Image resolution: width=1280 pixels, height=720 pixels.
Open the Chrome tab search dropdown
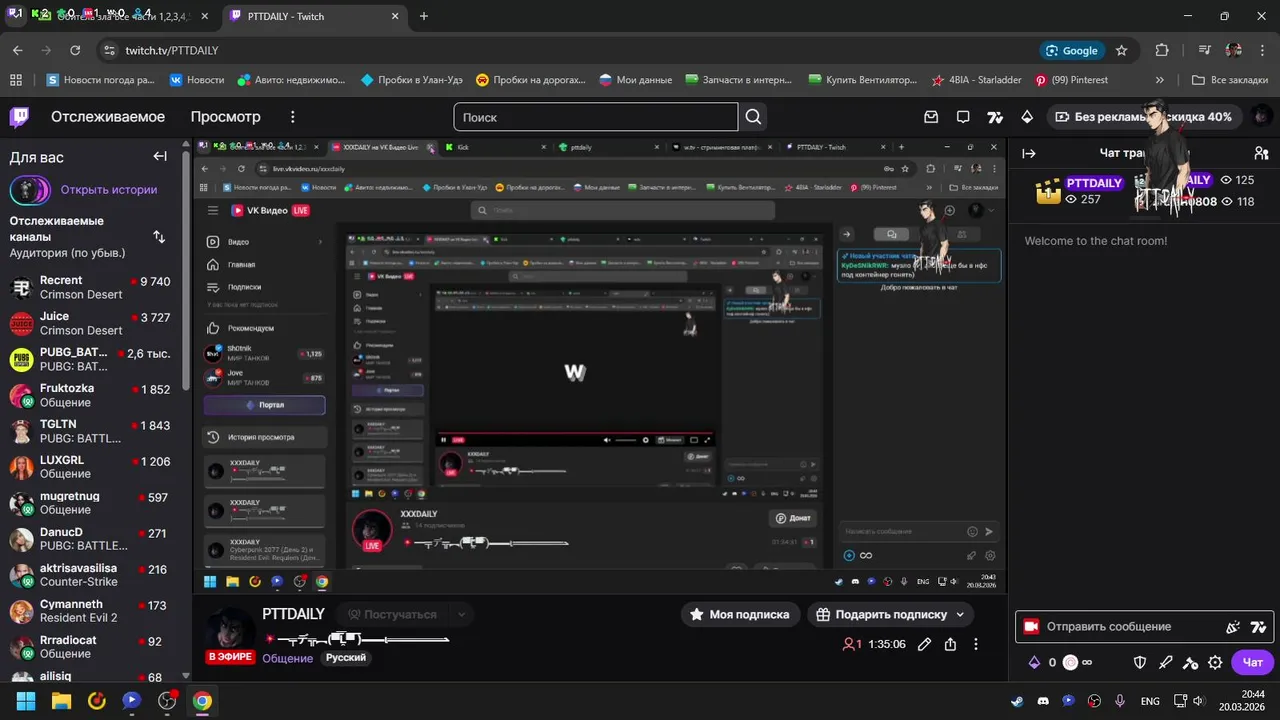click(x=16, y=16)
